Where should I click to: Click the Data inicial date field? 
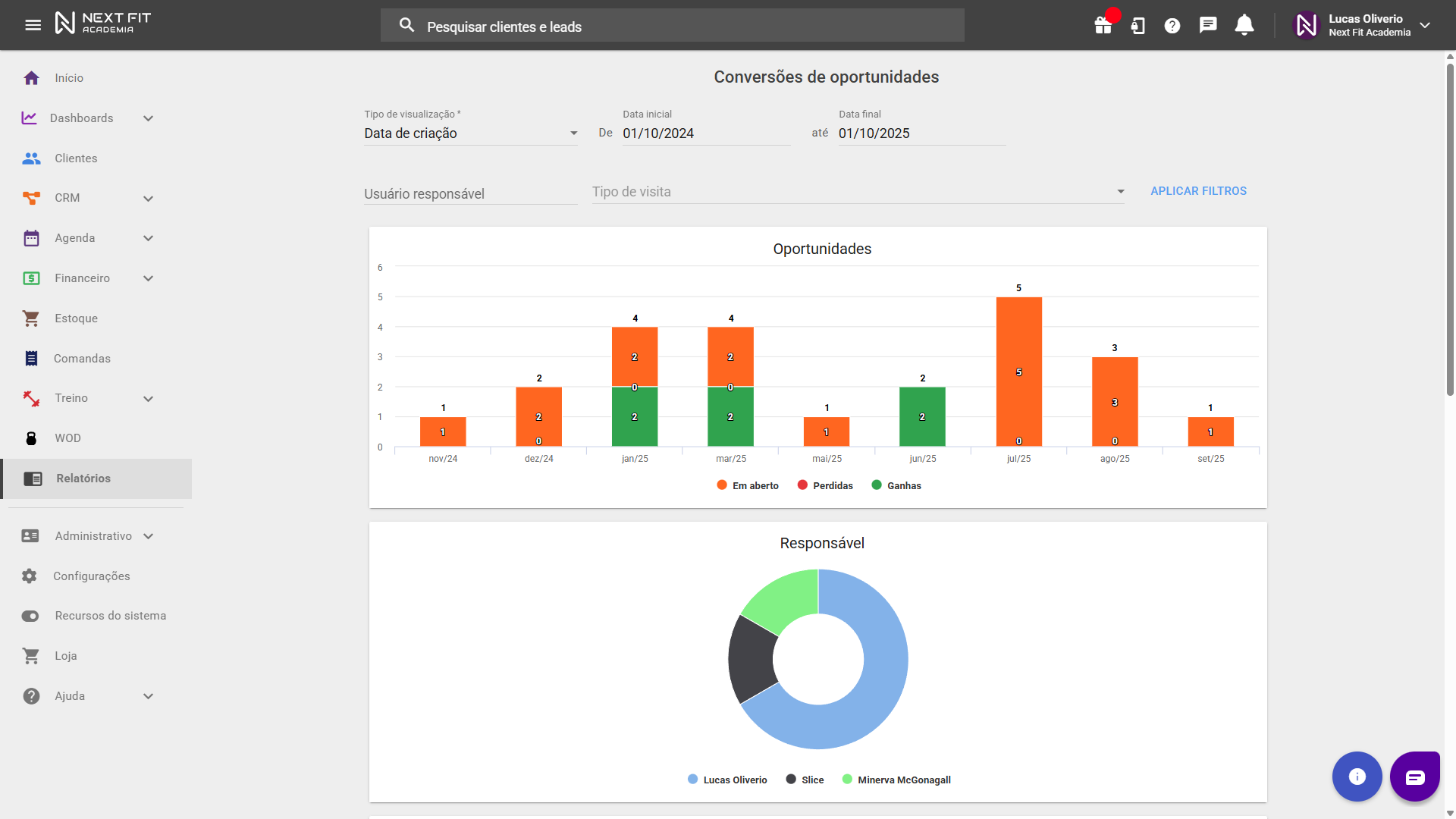click(705, 133)
